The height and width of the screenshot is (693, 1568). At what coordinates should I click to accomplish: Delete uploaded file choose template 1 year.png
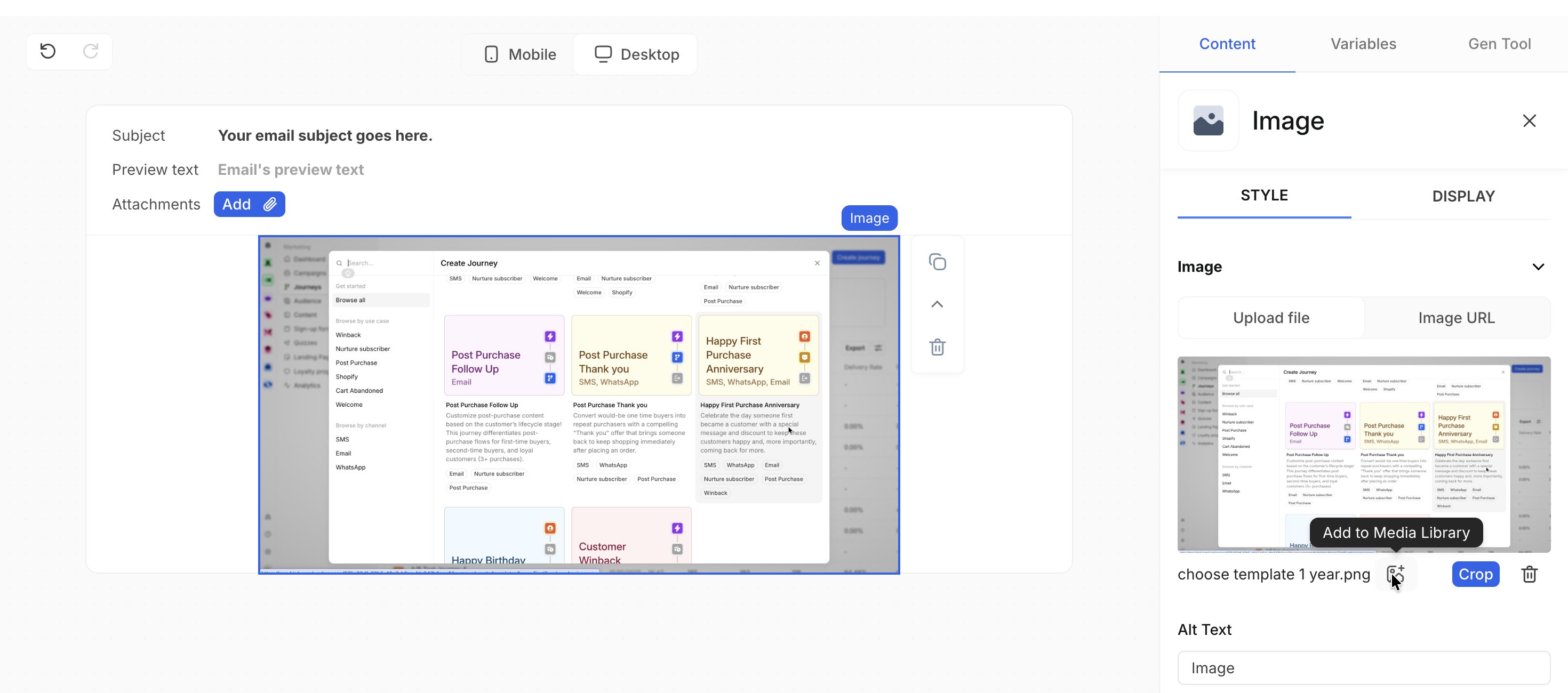(x=1529, y=574)
